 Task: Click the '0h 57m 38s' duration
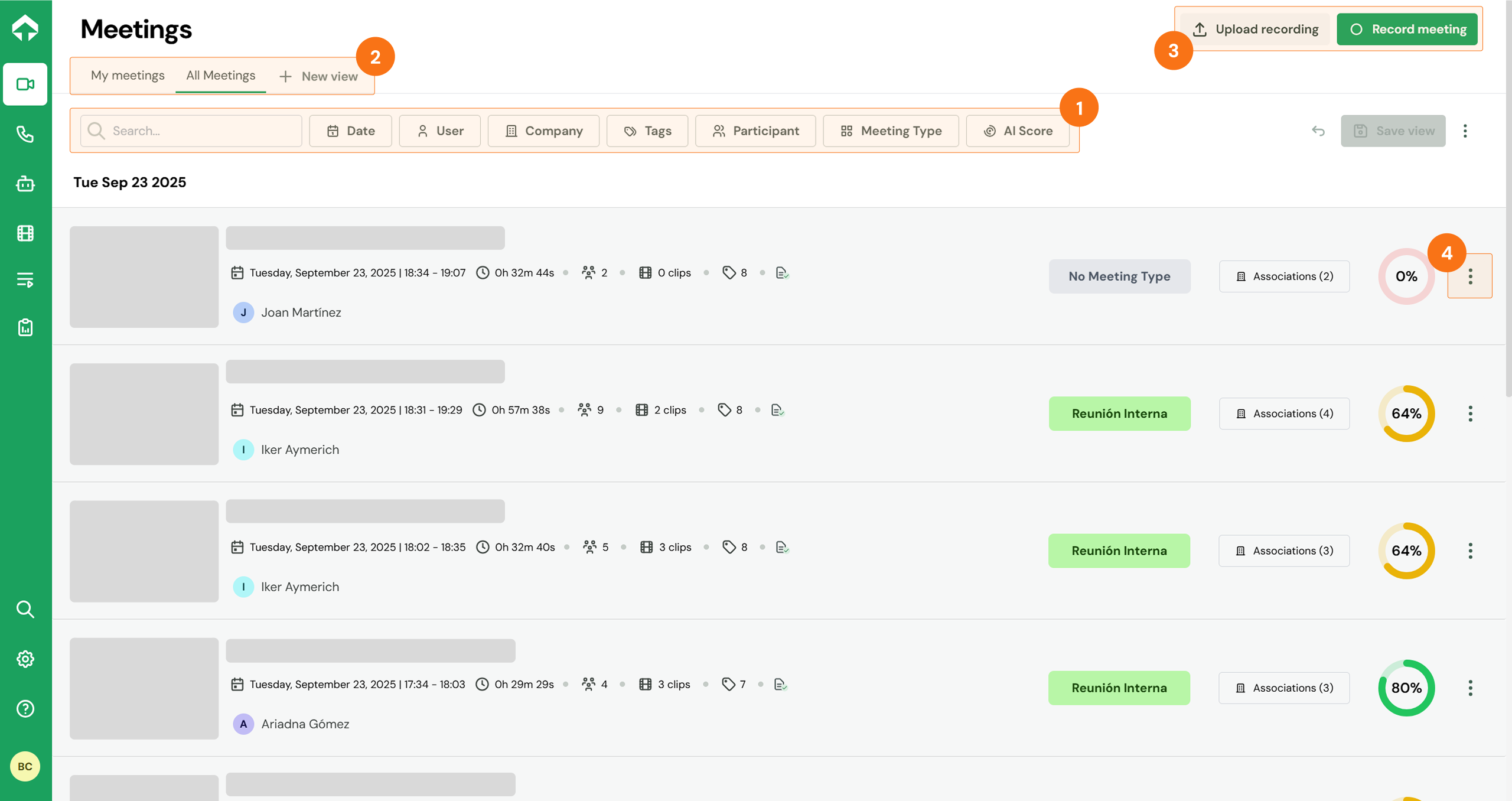click(520, 410)
